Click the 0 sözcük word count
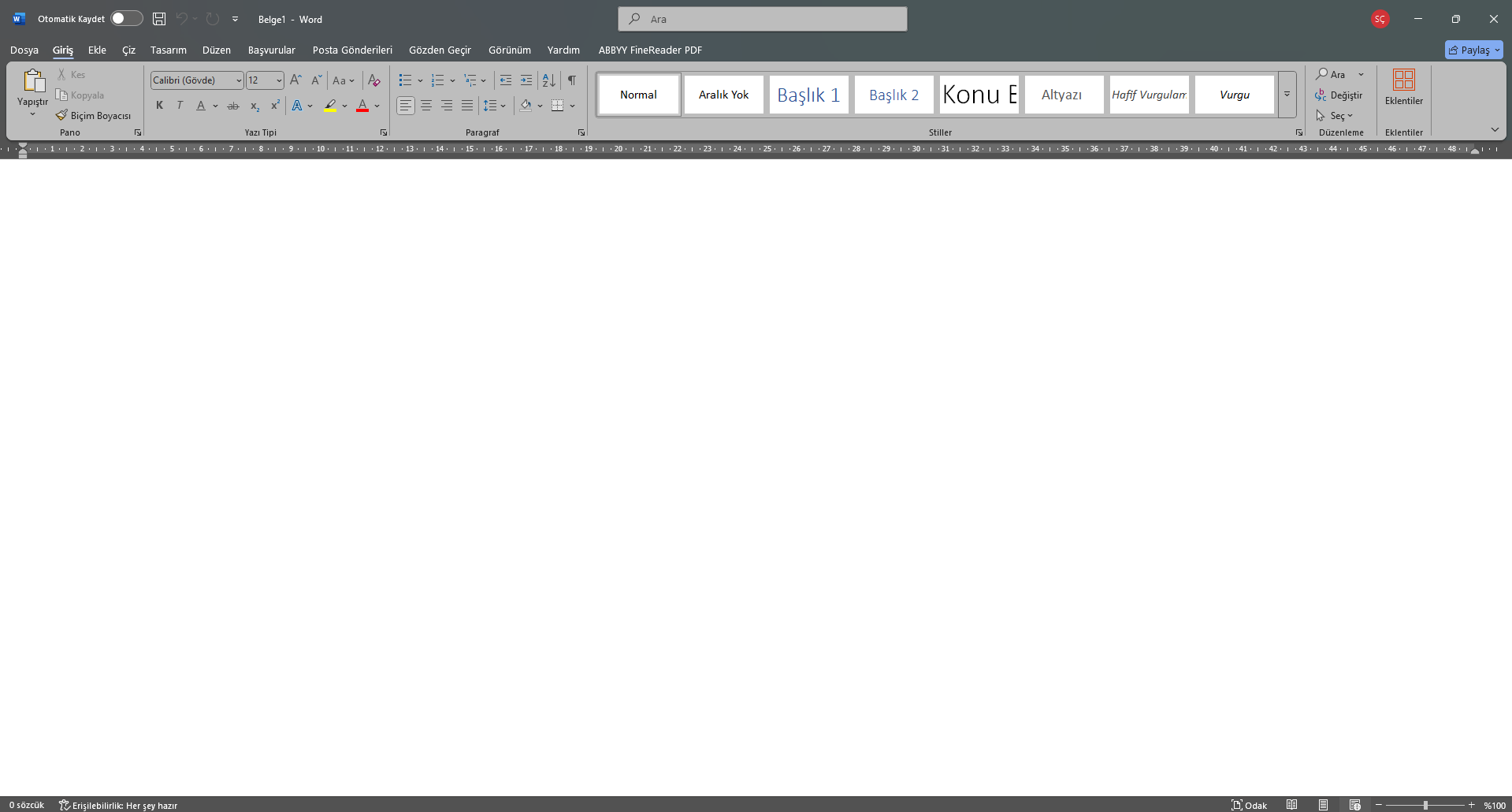Image resolution: width=1512 pixels, height=812 pixels. click(27, 805)
